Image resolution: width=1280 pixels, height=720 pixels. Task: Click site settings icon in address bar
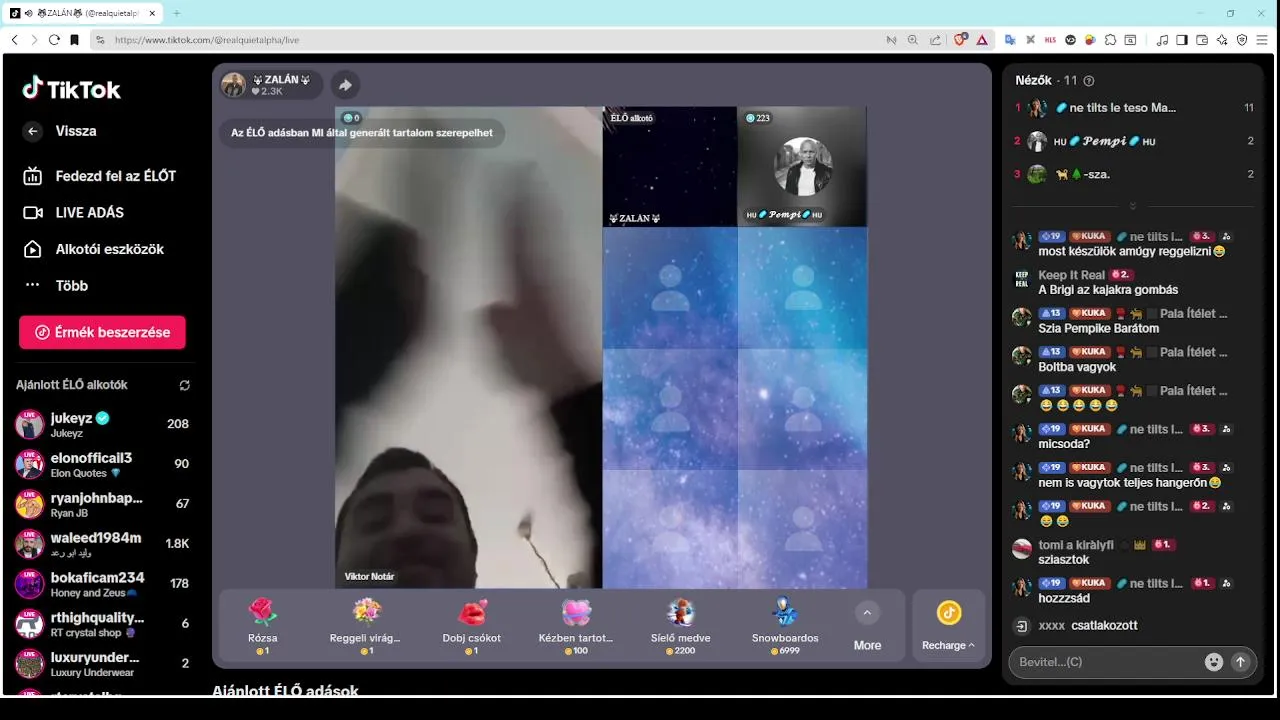100,40
